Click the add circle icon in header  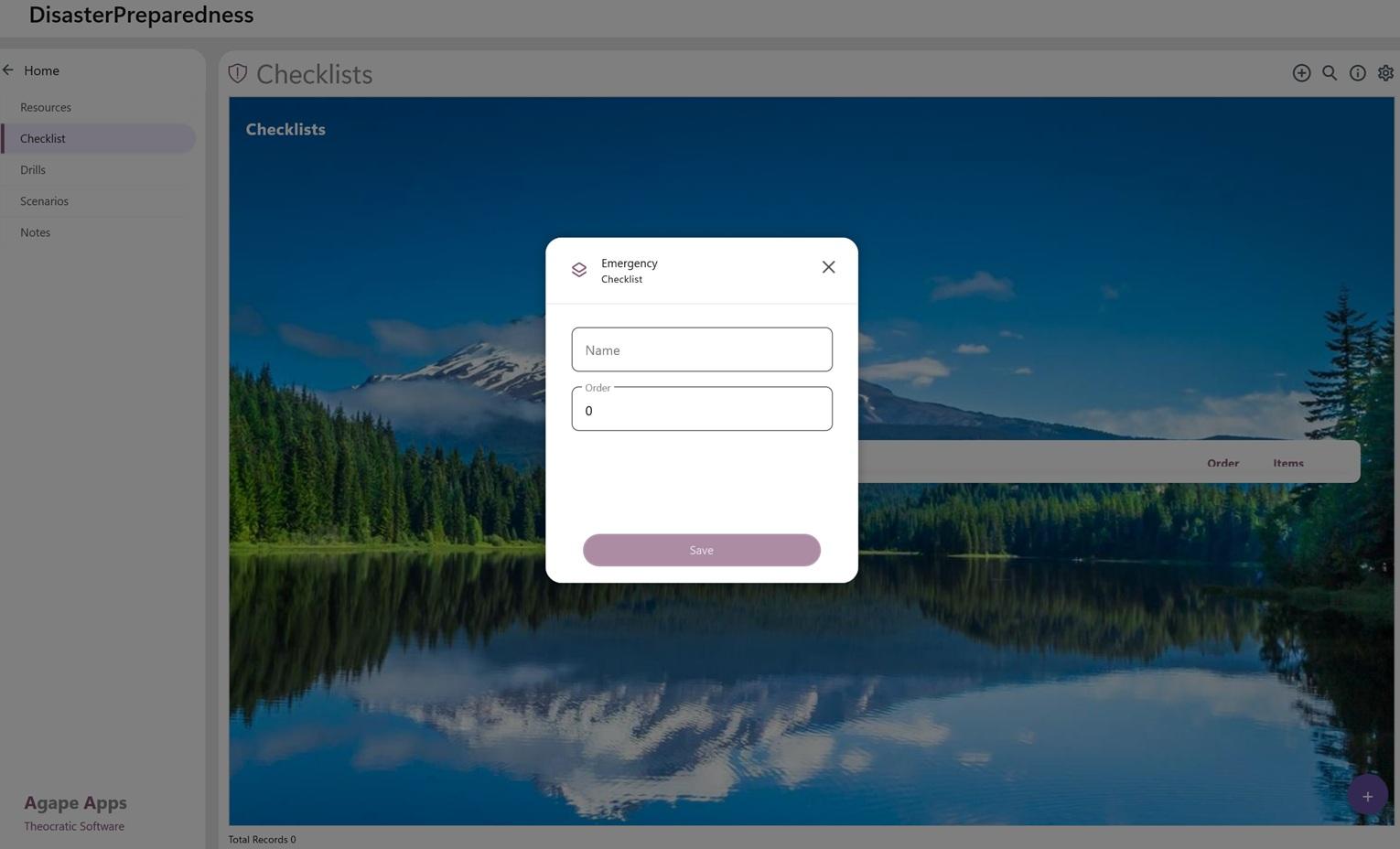pyautogui.click(x=1301, y=73)
